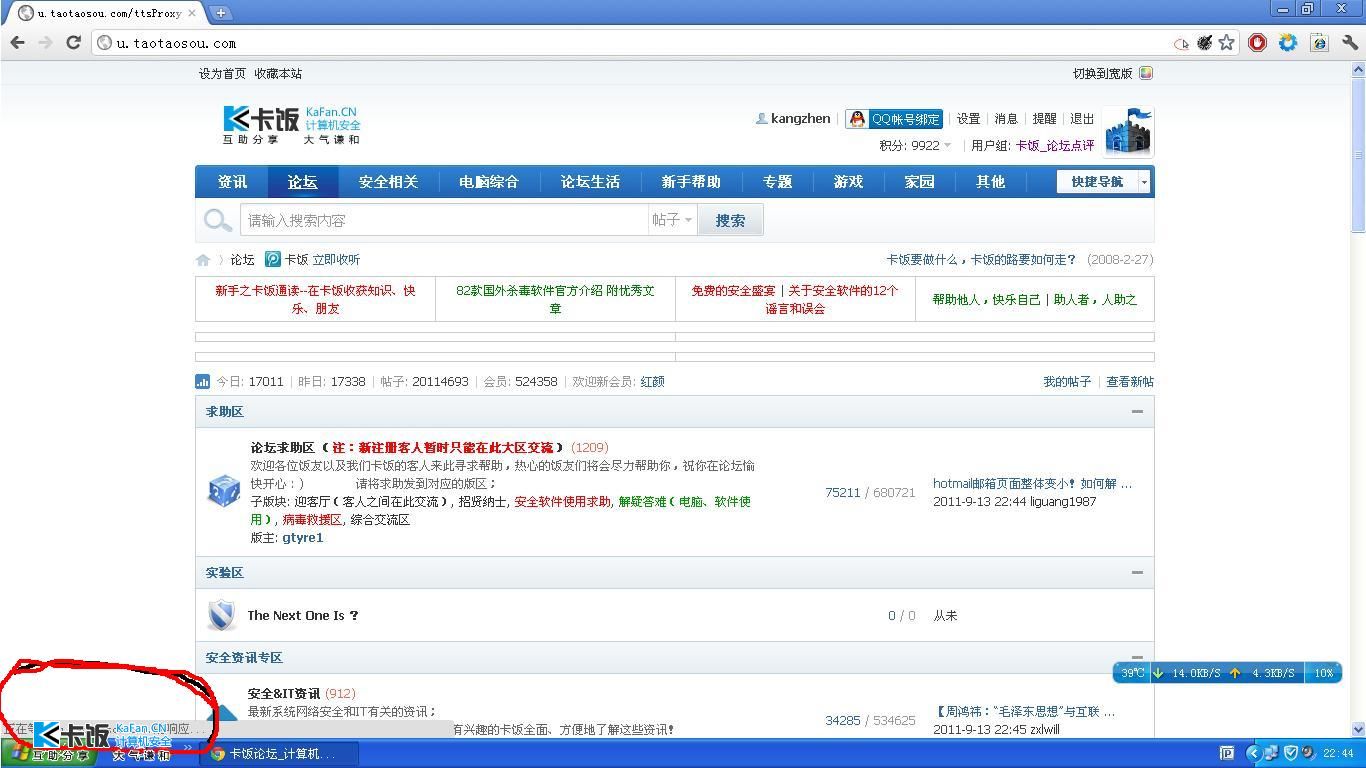Viewport: 1366px width, 768px height.
Task: Open the 论坛求助区 forum title
Action: pyautogui.click(x=283, y=447)
